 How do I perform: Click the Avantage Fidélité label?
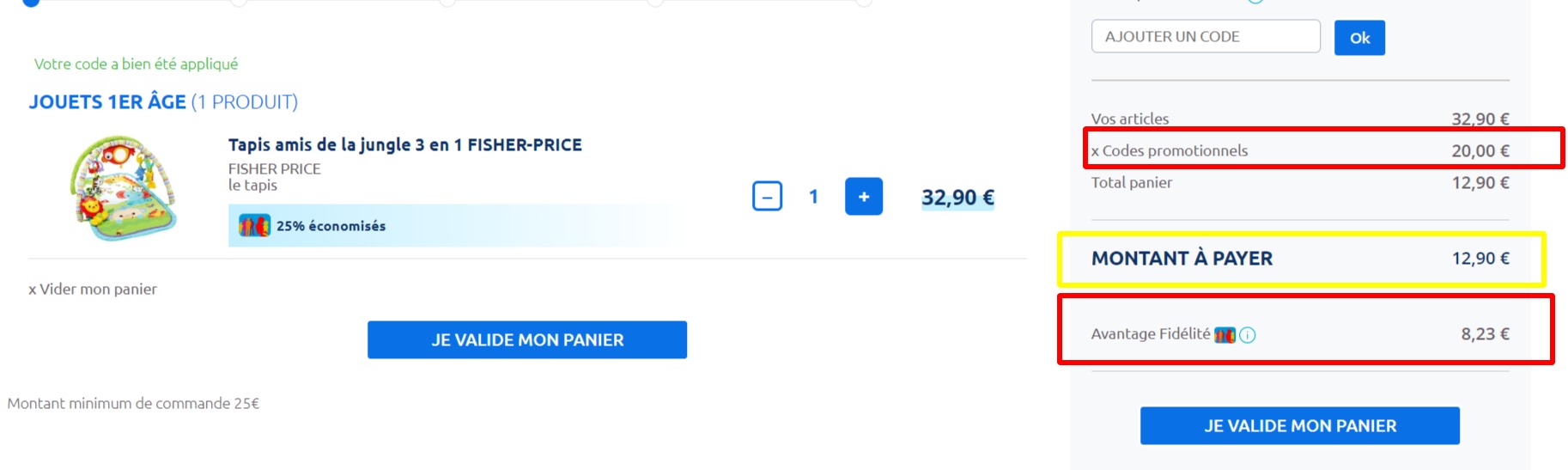pos(1150,334)
